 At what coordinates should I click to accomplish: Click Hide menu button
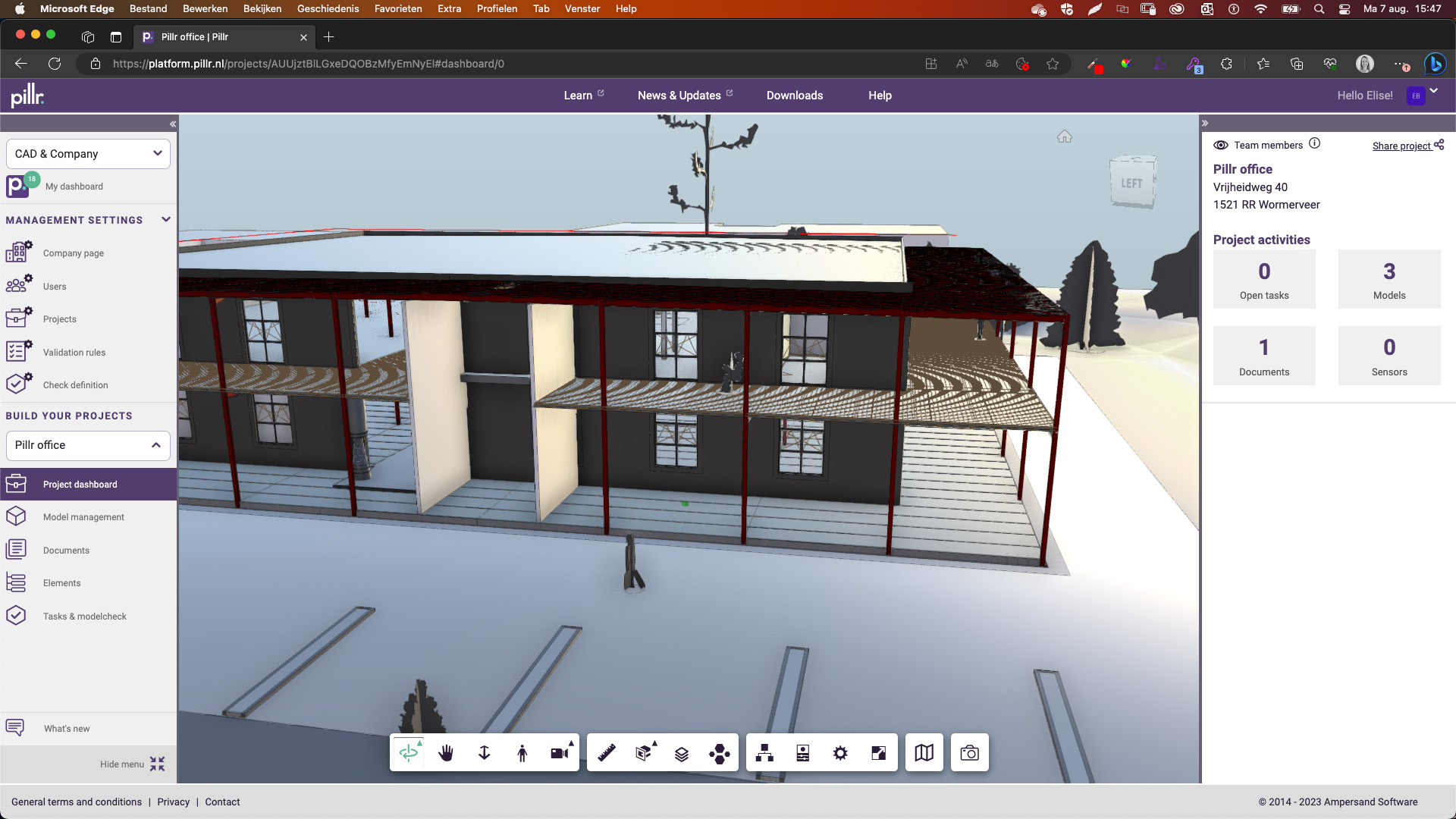coord(133,764)
